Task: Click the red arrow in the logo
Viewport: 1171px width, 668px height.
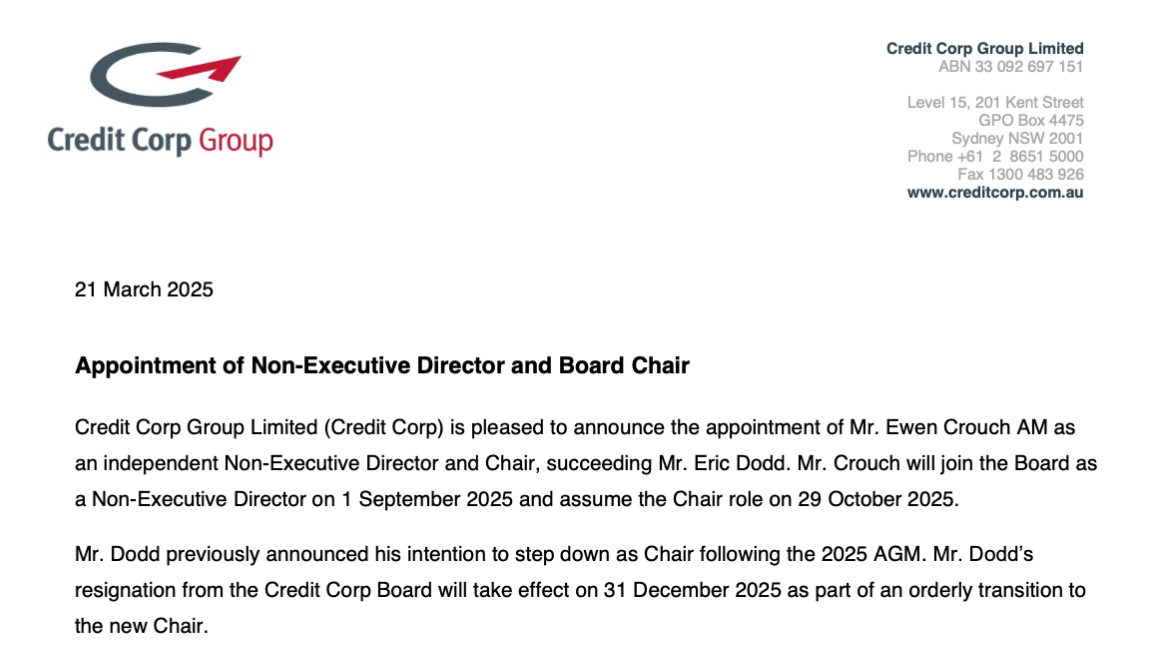Action: click(x=199, y=69)
